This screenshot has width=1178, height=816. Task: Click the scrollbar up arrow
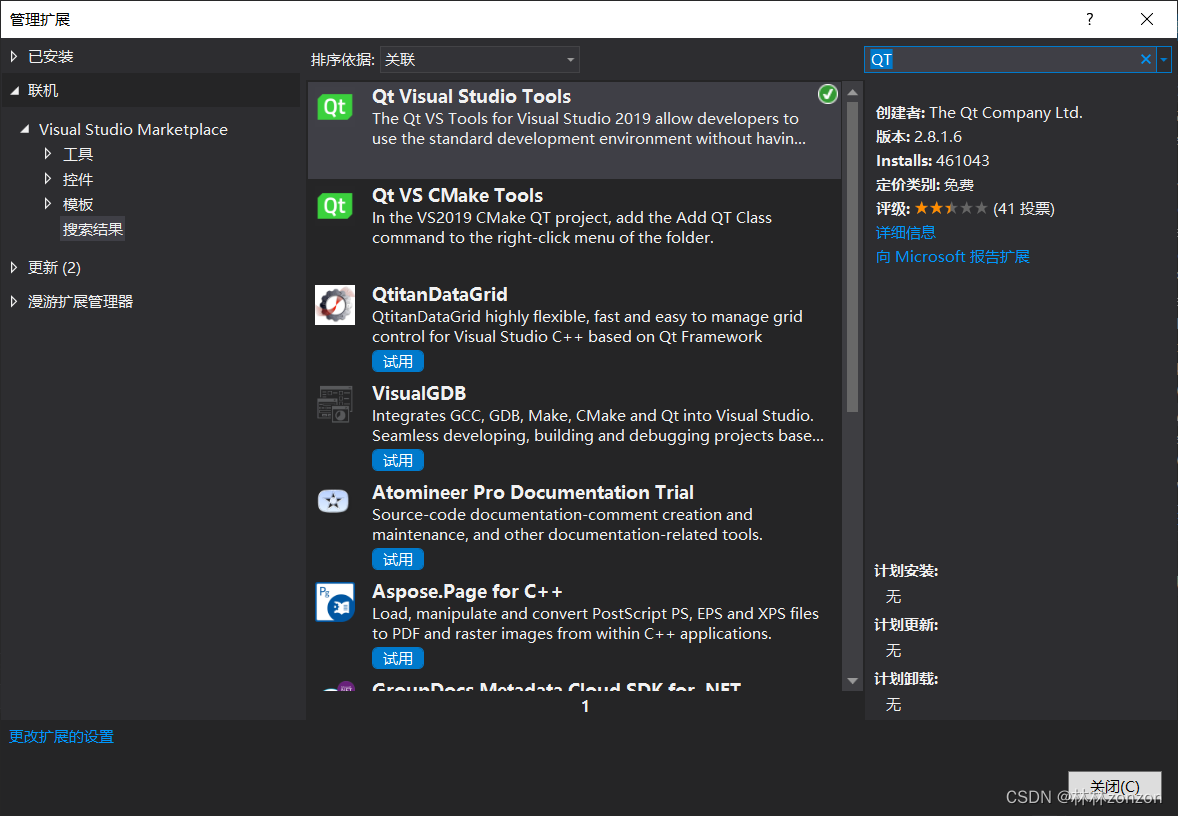coord(852,92)
